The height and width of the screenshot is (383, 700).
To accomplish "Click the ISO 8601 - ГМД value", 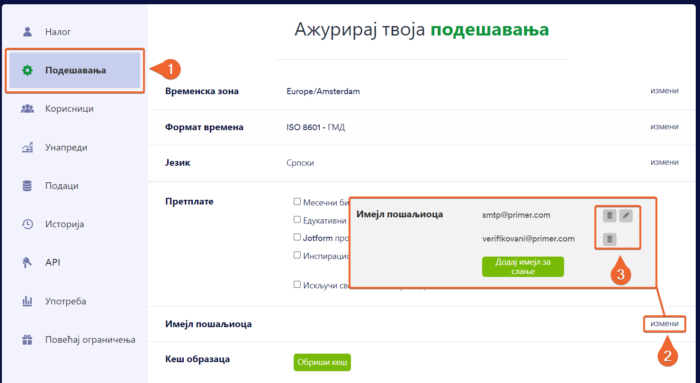I will coord(316,127).
